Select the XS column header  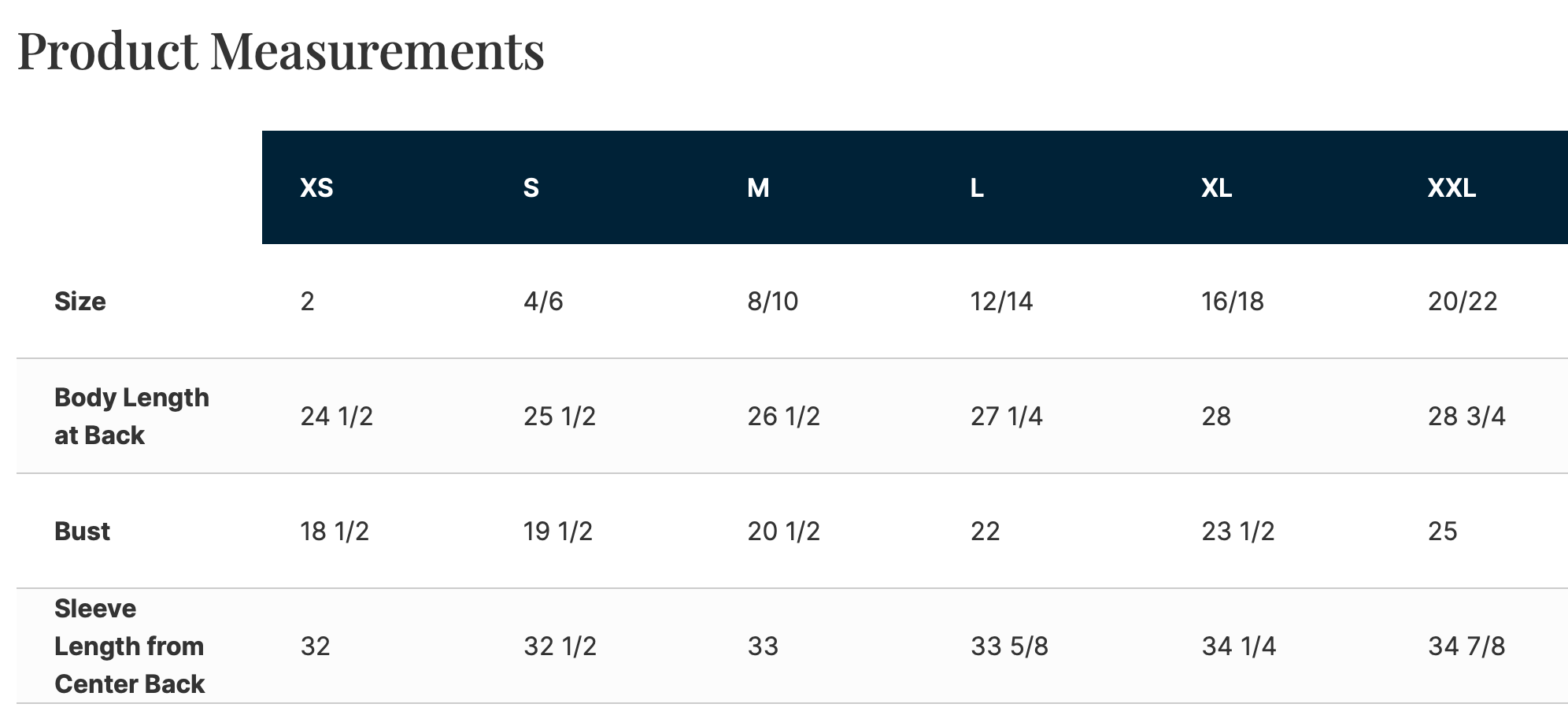(316, 188)
